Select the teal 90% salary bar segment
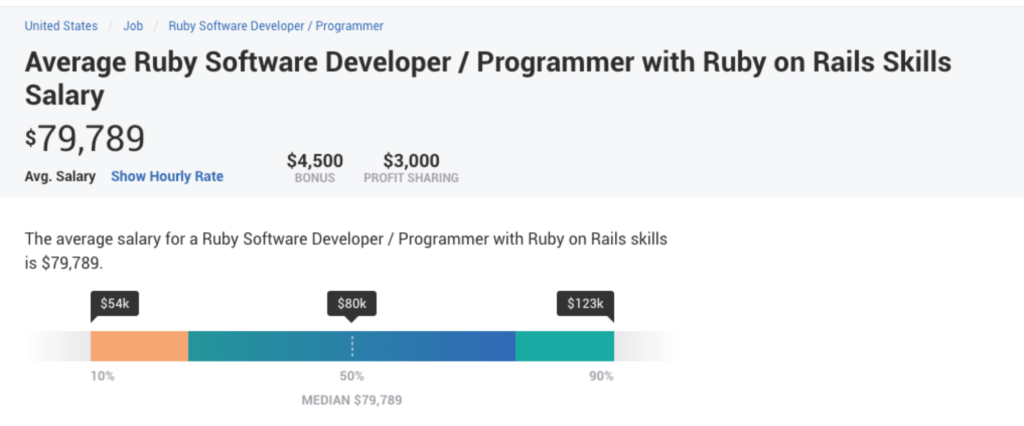This screenshot has height=426, width=1024. coord(564,346)
